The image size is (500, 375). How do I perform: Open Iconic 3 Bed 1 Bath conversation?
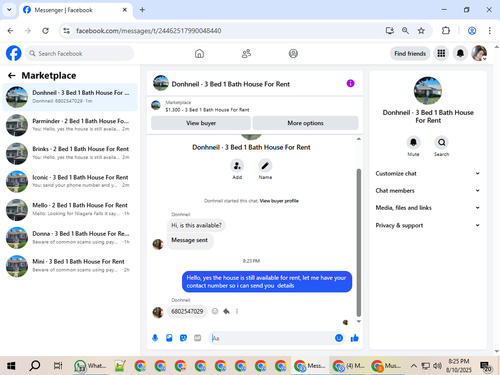click(x=70, y=181)
